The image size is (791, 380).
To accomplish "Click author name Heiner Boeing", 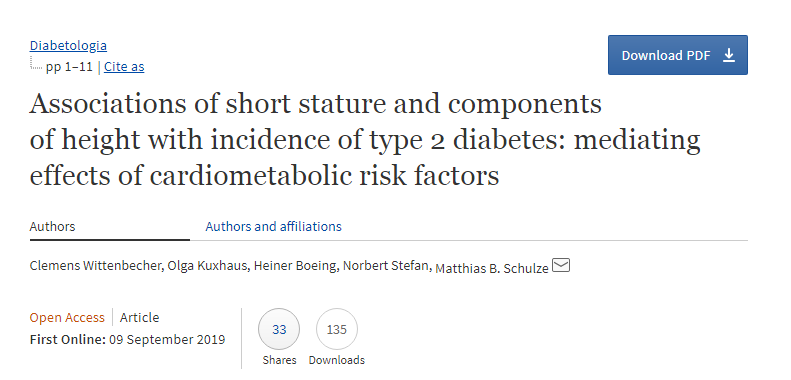I will click(x=295, y=265).
